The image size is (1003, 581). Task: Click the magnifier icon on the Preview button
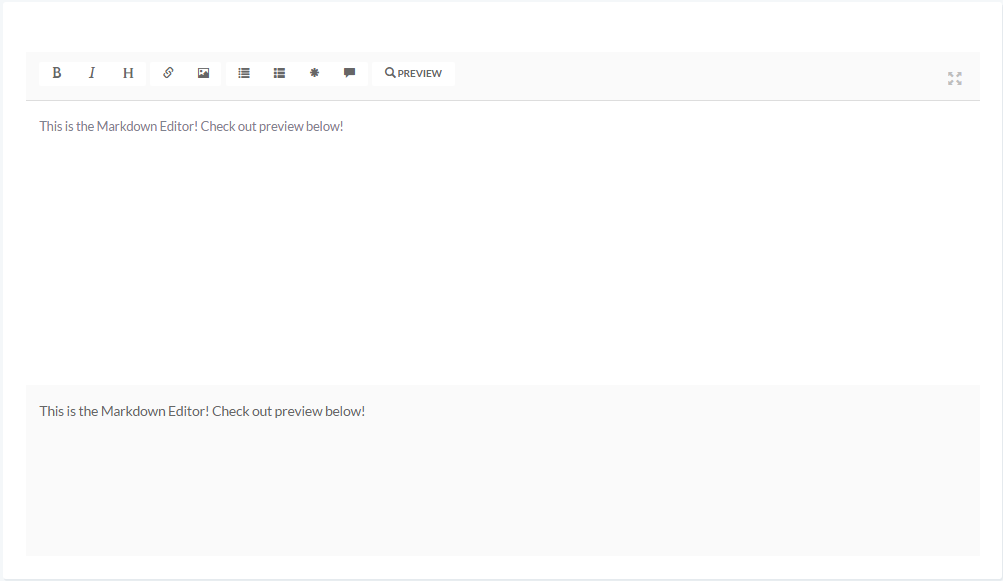390,73
